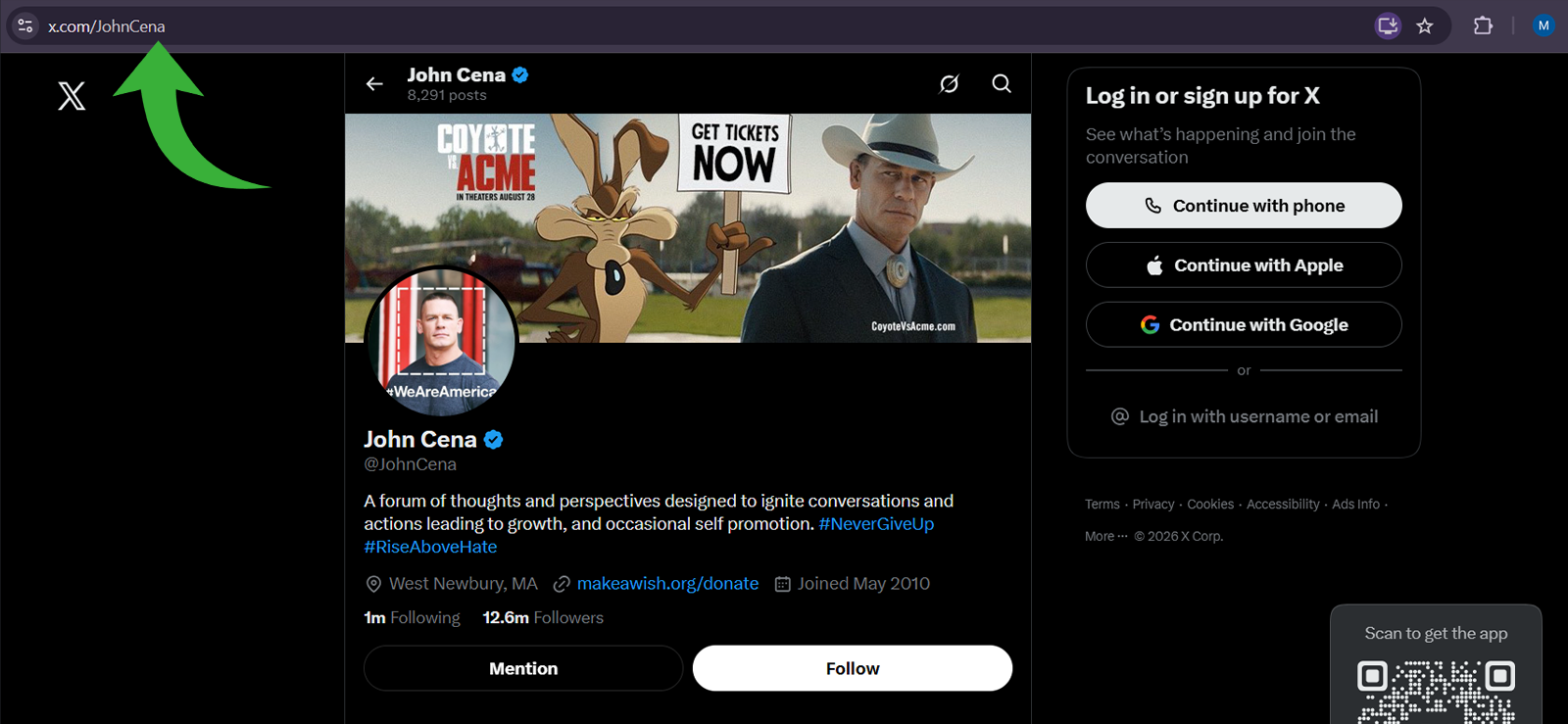
Task: Click the West Newbury, MA location text
Action: click(464, 584)
